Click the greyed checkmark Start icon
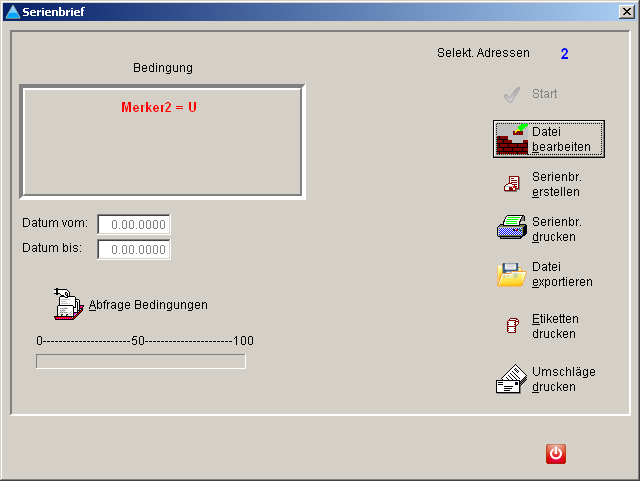This screenshot has width=640, height=481. tap(512, 95)
